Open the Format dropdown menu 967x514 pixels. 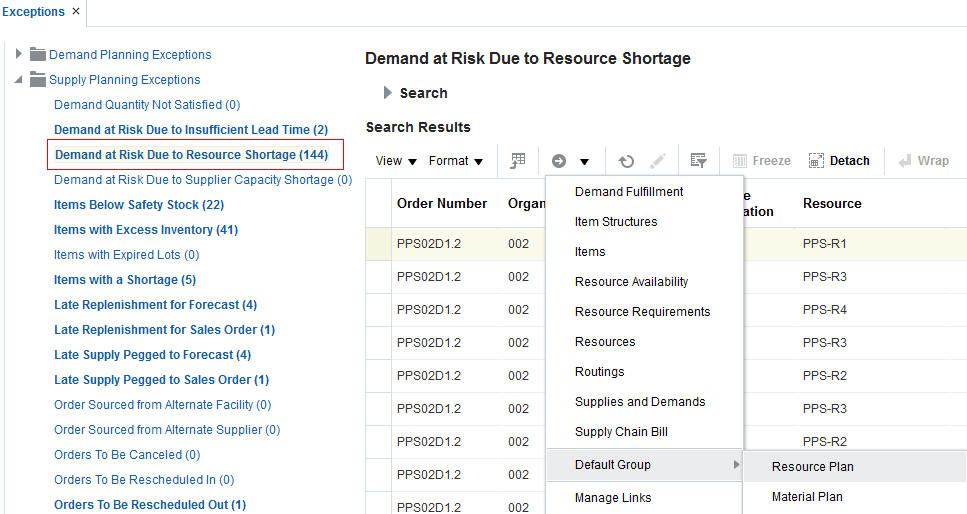point(455,161)
